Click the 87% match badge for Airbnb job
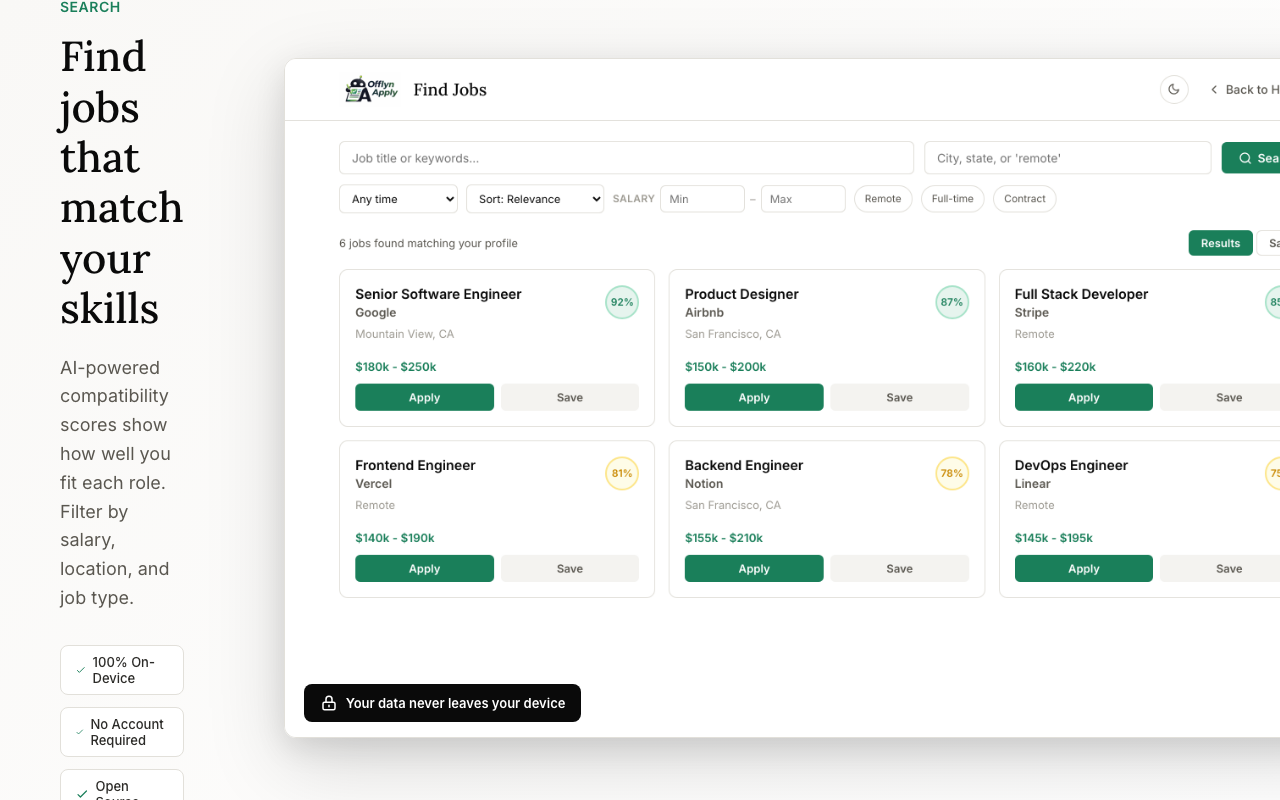This screenshot has width=1280, height=800. coord(952,302)
